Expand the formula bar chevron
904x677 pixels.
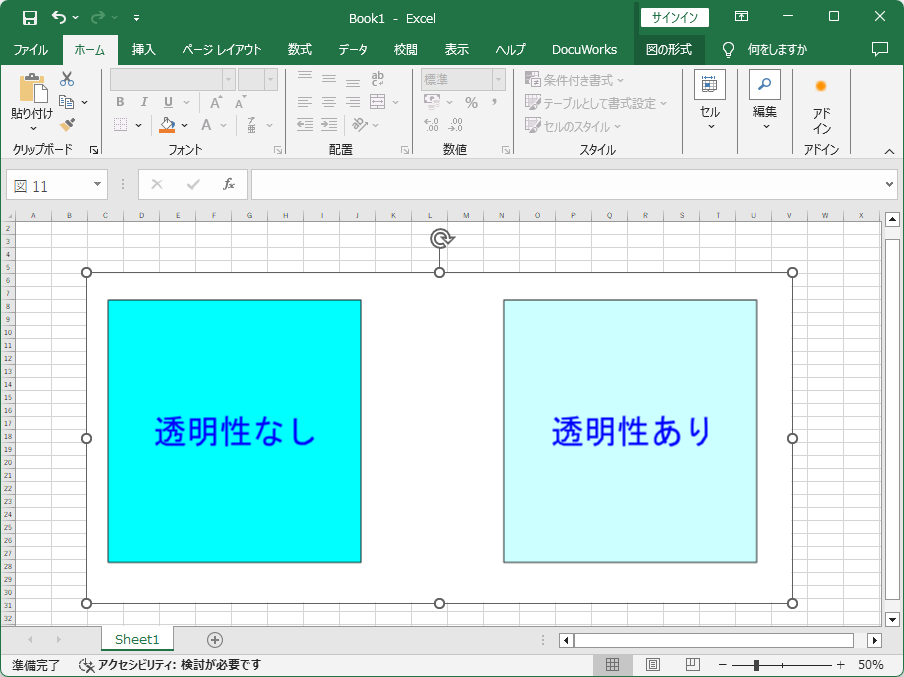point(889,185)
